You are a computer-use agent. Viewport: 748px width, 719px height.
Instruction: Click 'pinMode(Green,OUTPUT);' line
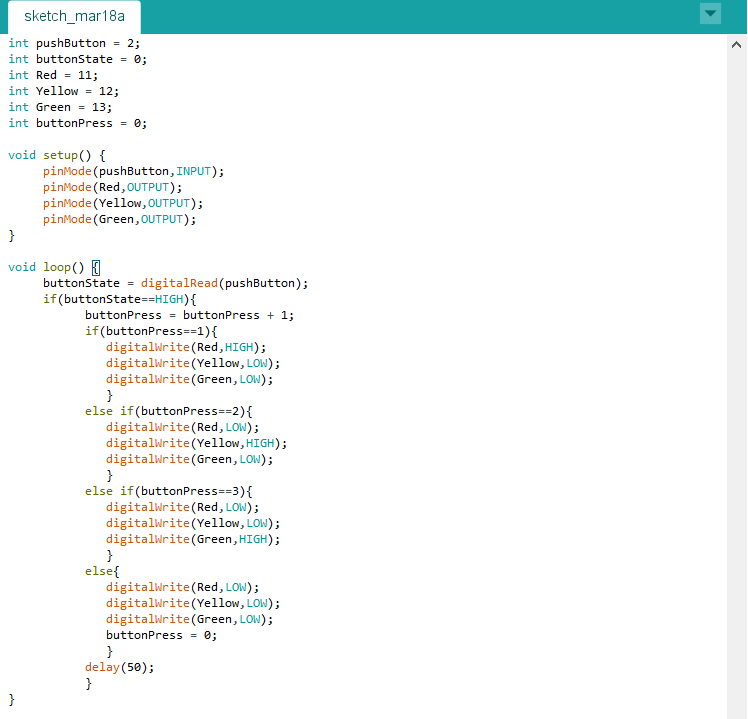coord(119,219)
